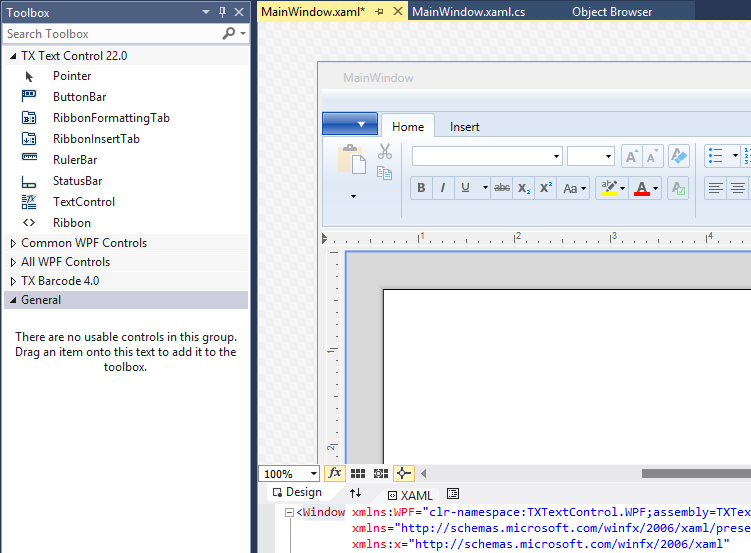The width and height of the screenshot is (751, 553).
Task: Click the increase font size icon
Action: pos(631,156)
